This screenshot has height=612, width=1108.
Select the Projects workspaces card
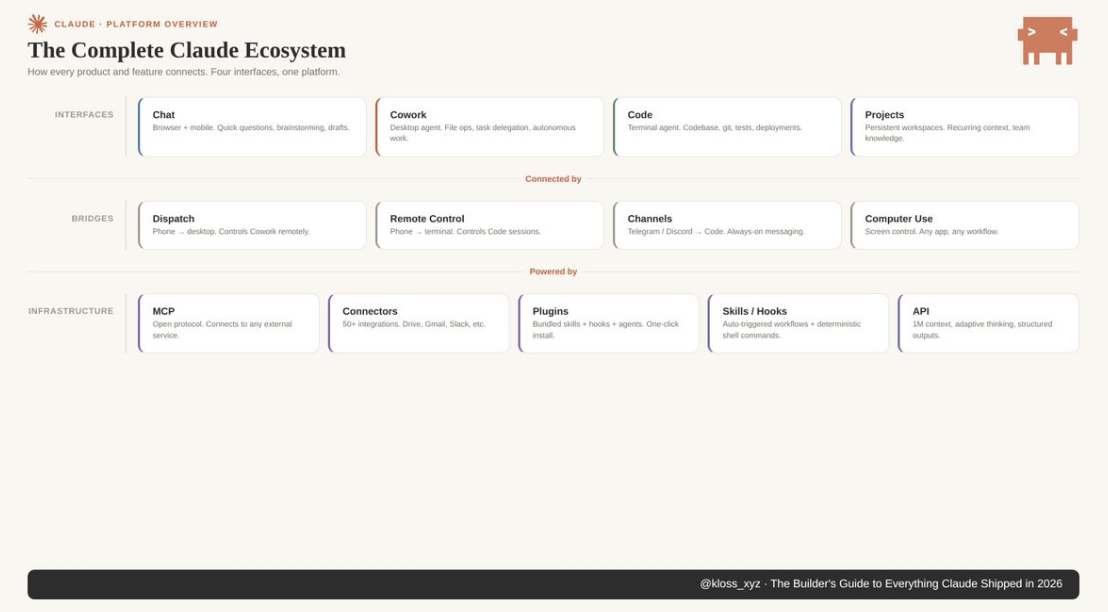(964, 127)
